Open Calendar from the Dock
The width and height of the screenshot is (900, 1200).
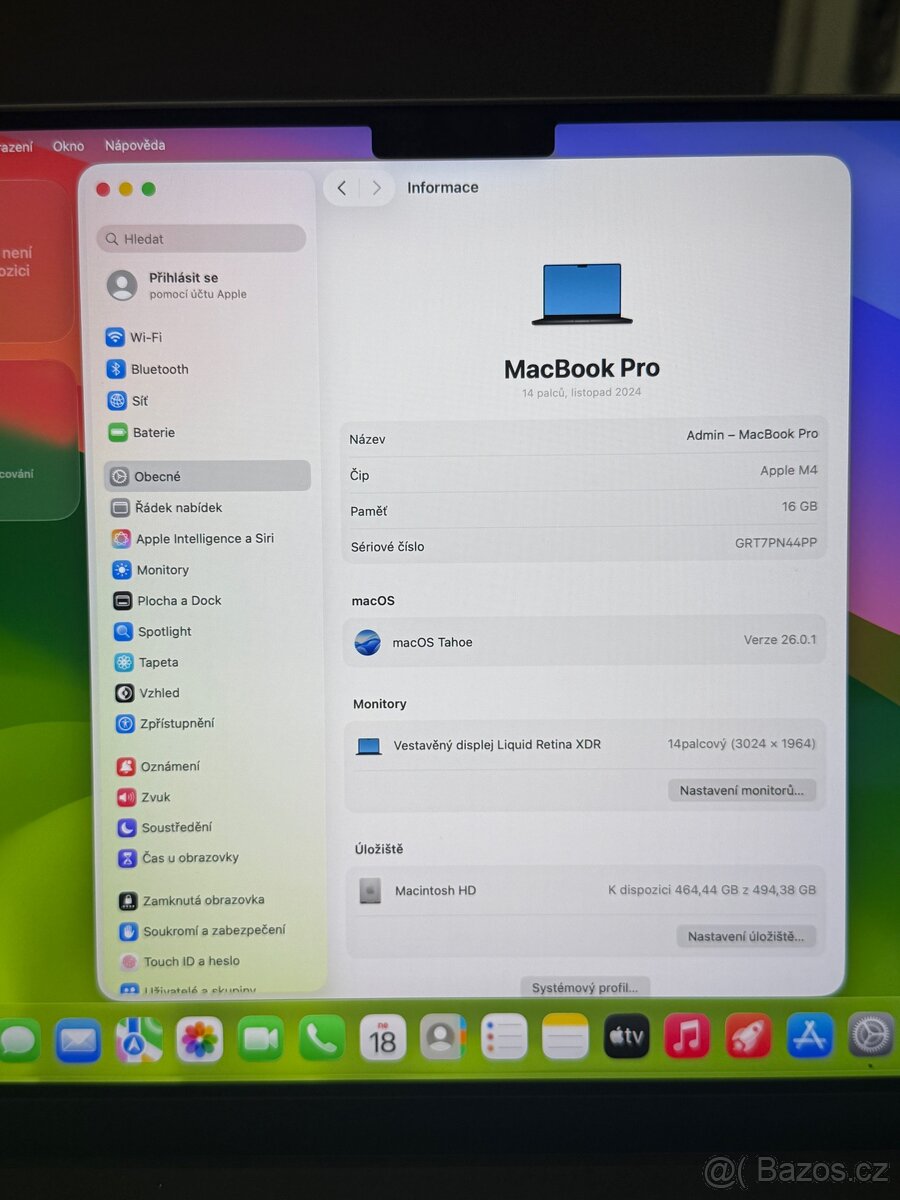tap(382, 1039)
